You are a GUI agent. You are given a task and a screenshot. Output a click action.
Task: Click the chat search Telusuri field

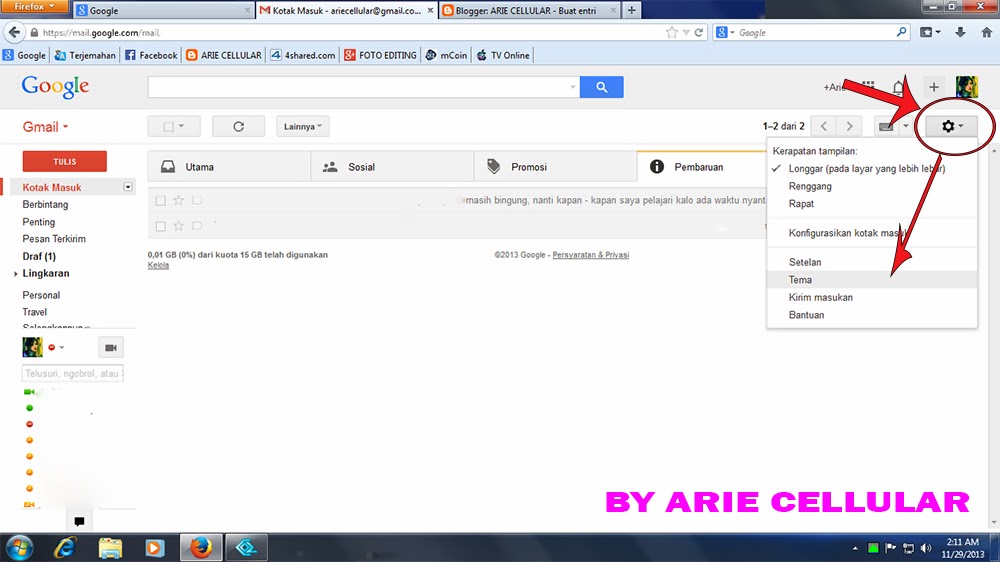(x=73, y=374)
